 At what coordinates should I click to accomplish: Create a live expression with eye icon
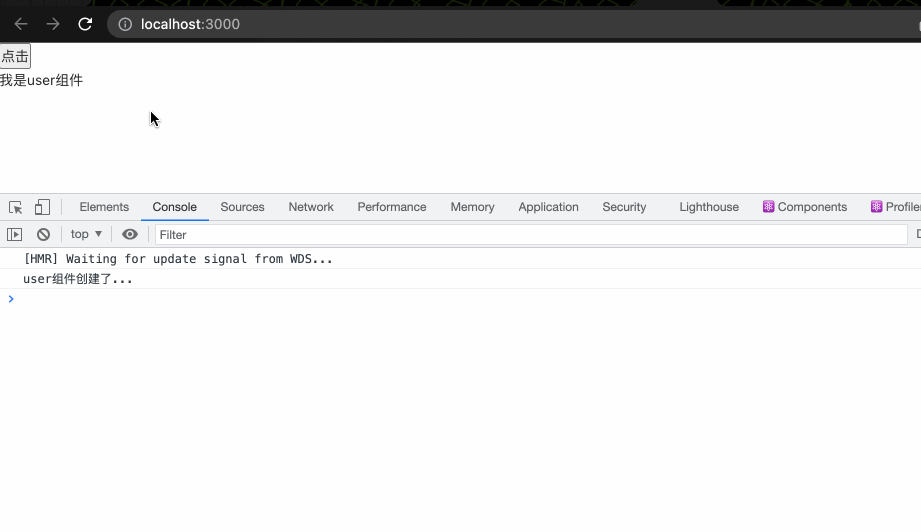point(130,235)
